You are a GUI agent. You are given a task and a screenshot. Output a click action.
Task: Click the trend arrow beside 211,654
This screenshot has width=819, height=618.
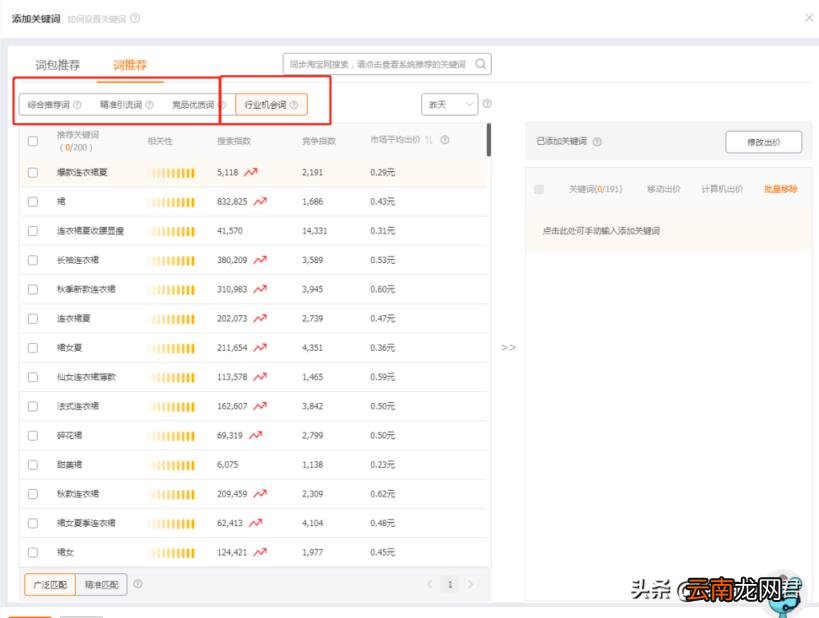[x=260, y=347]
